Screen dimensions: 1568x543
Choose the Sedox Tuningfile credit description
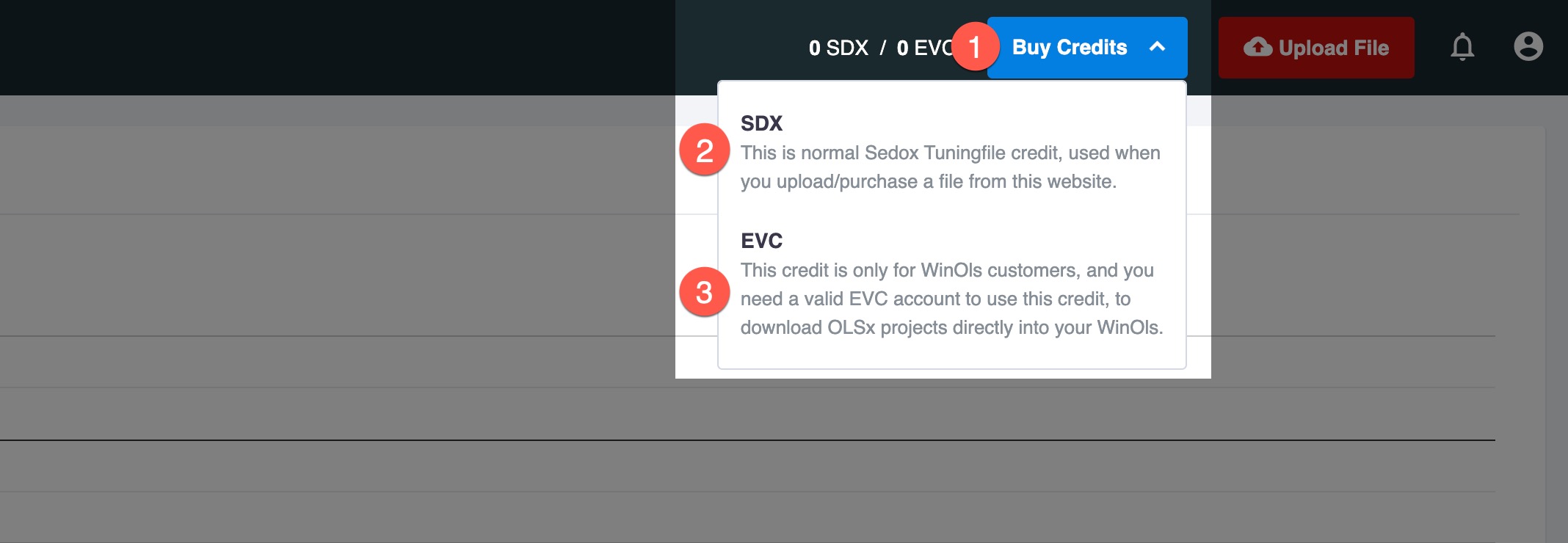click(x=950, y=153)
